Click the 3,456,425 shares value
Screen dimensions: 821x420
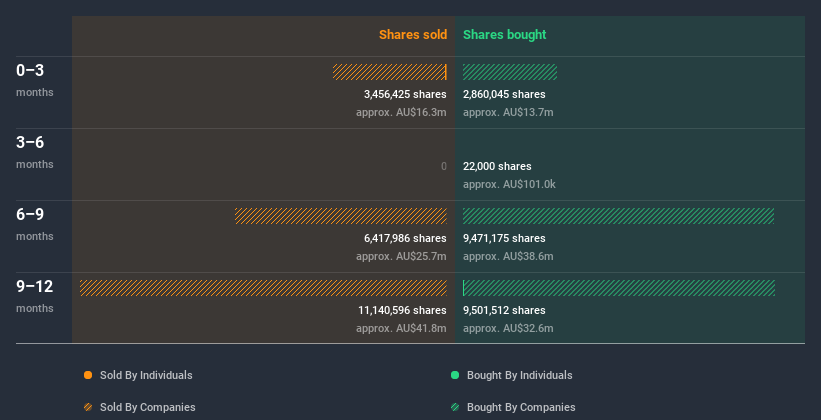click(405, 94)
